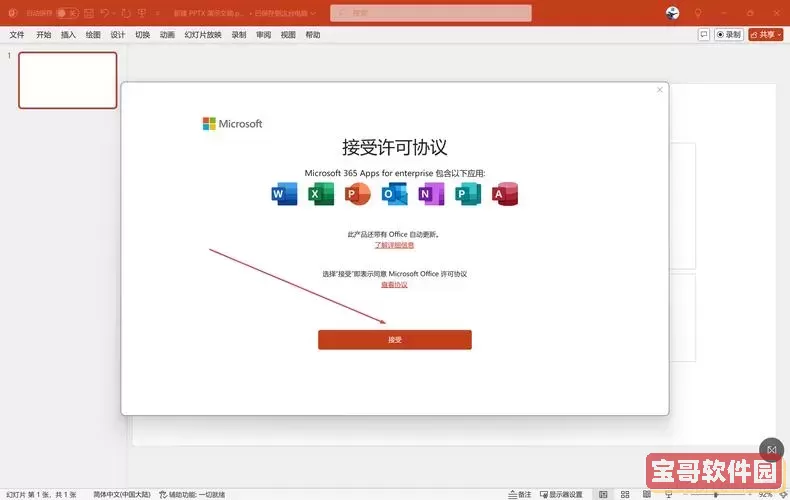Screen dimensions: 790x500
Task: Open the 动画 tab
Action: [167, 34]
